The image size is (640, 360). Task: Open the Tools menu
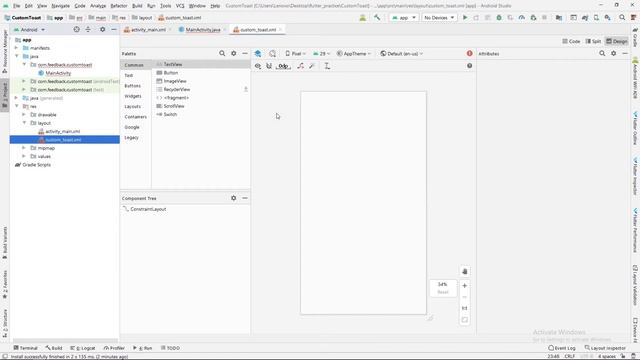pos(165,6)
